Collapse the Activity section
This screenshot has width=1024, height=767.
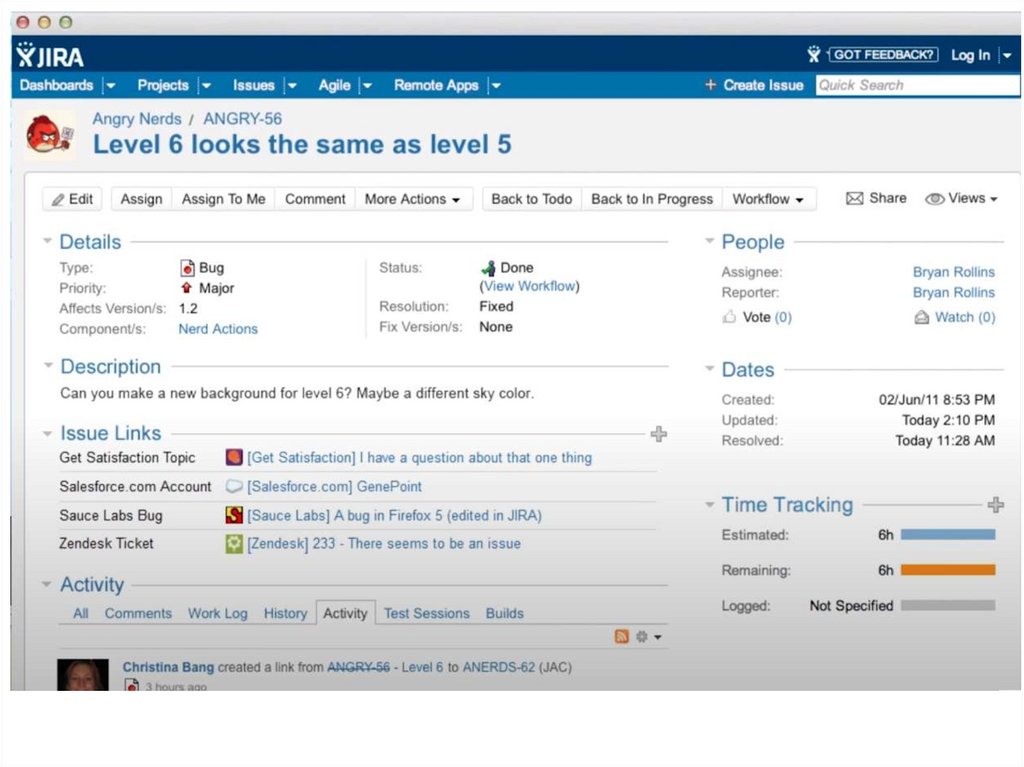click(x=46, y=584)
